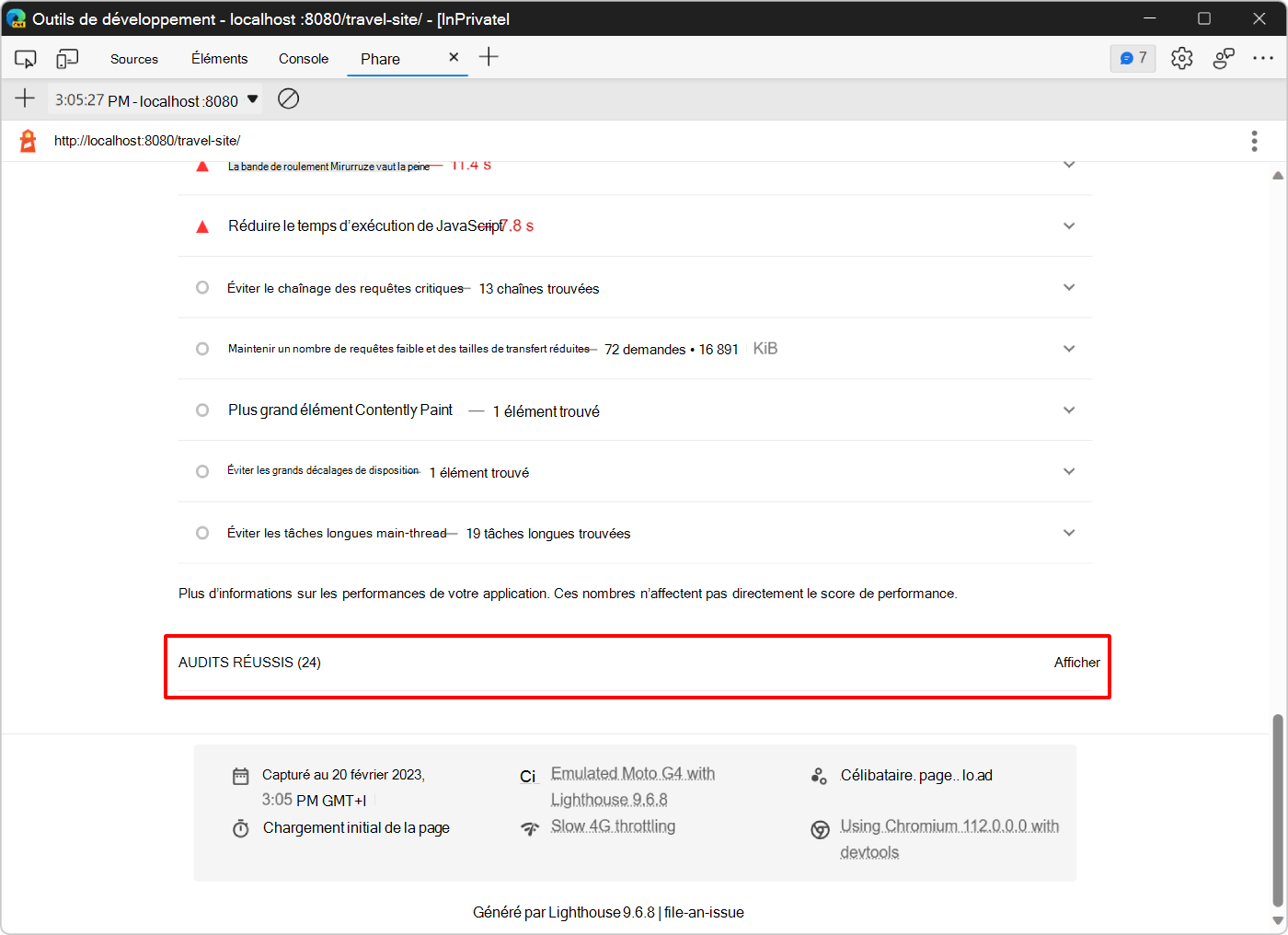
Task: Switch to the Éléments tab
Action: [220, 59]
